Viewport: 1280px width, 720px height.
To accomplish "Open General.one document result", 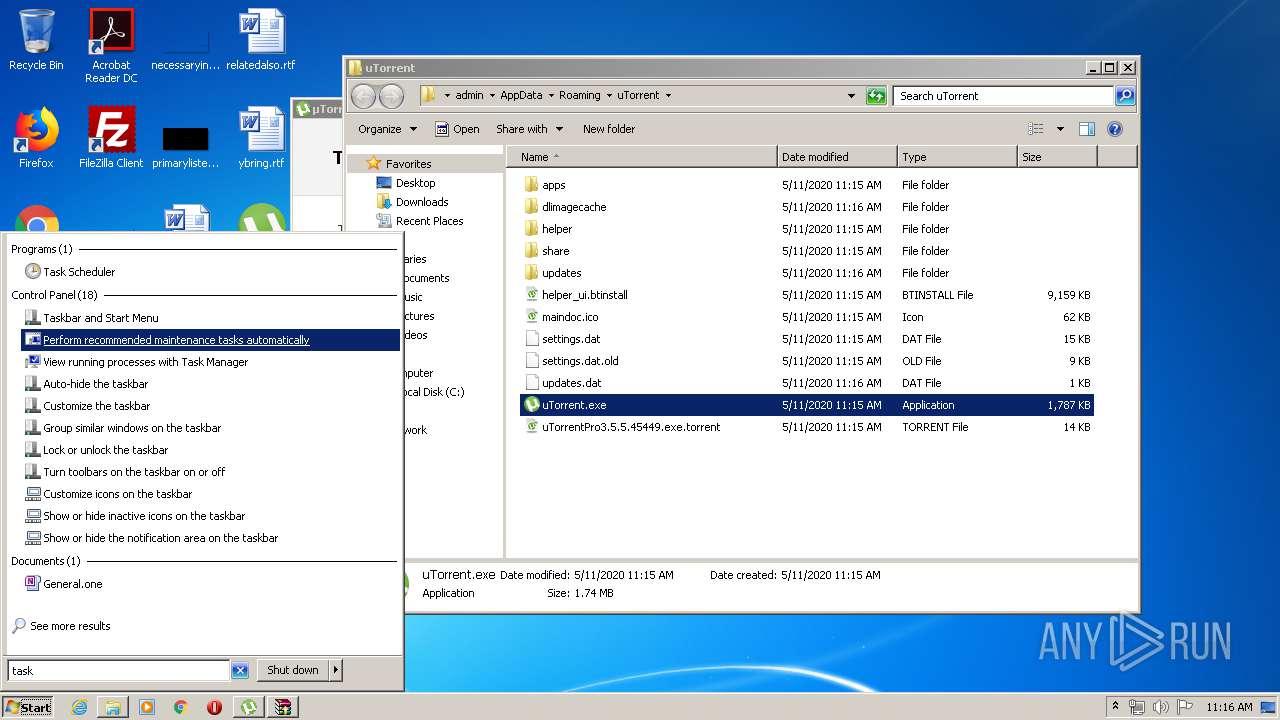I will (x=64, y=584).
